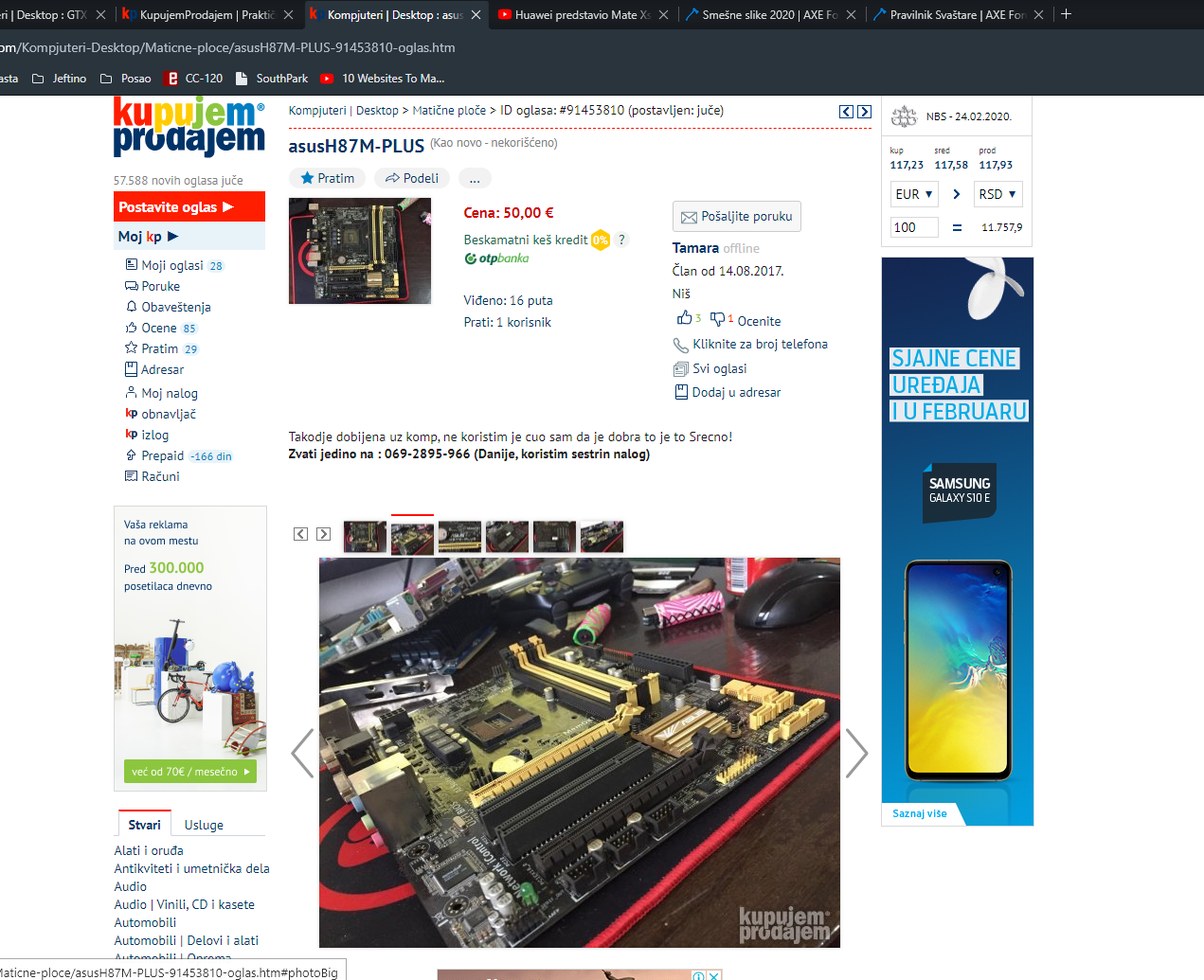Select the last motherboard photo thumbnail
This screenshot has height=980, width=1204.
pos(602,537)
